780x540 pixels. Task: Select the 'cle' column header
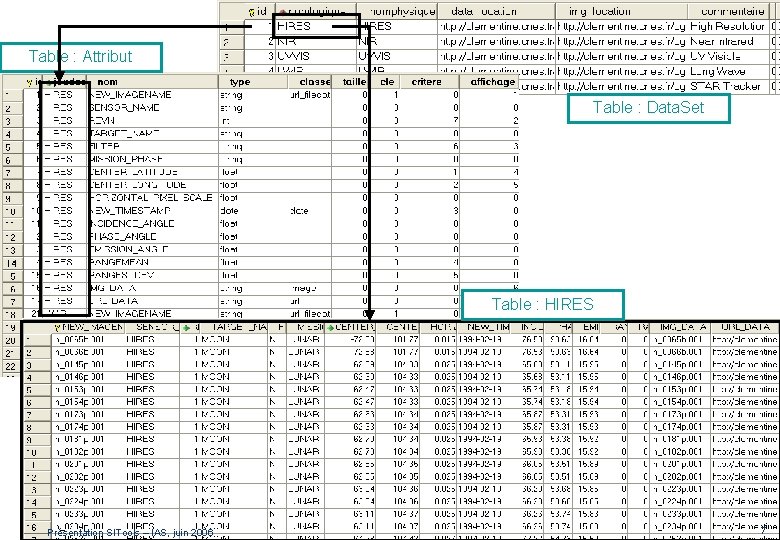click(x=385, y=82)
